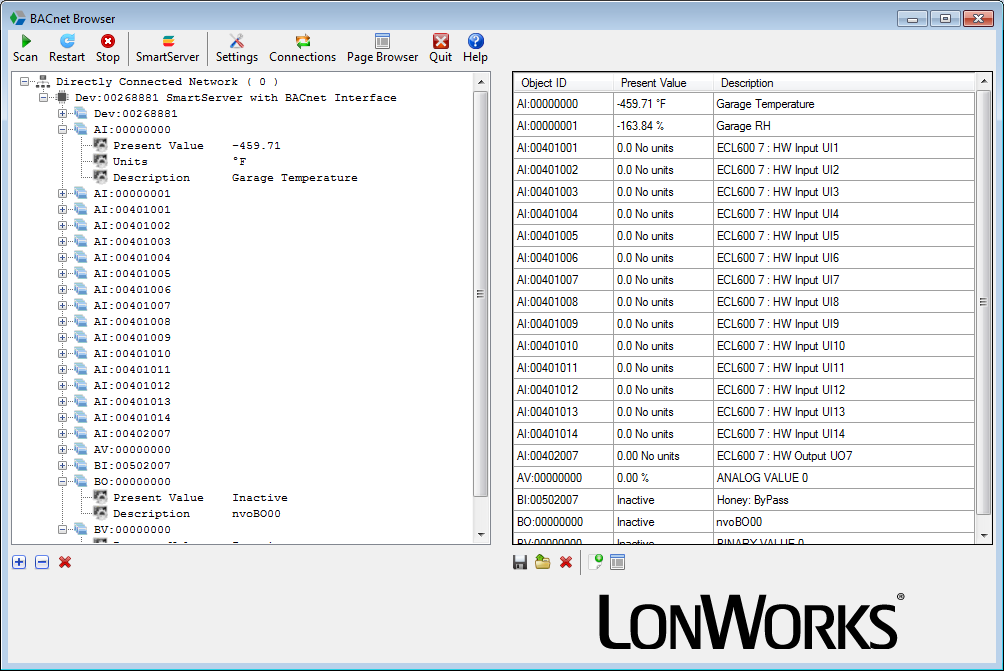Expand the AI:00401001 tree node
This screenshot has width=1004, height=671.
point(62,209)
